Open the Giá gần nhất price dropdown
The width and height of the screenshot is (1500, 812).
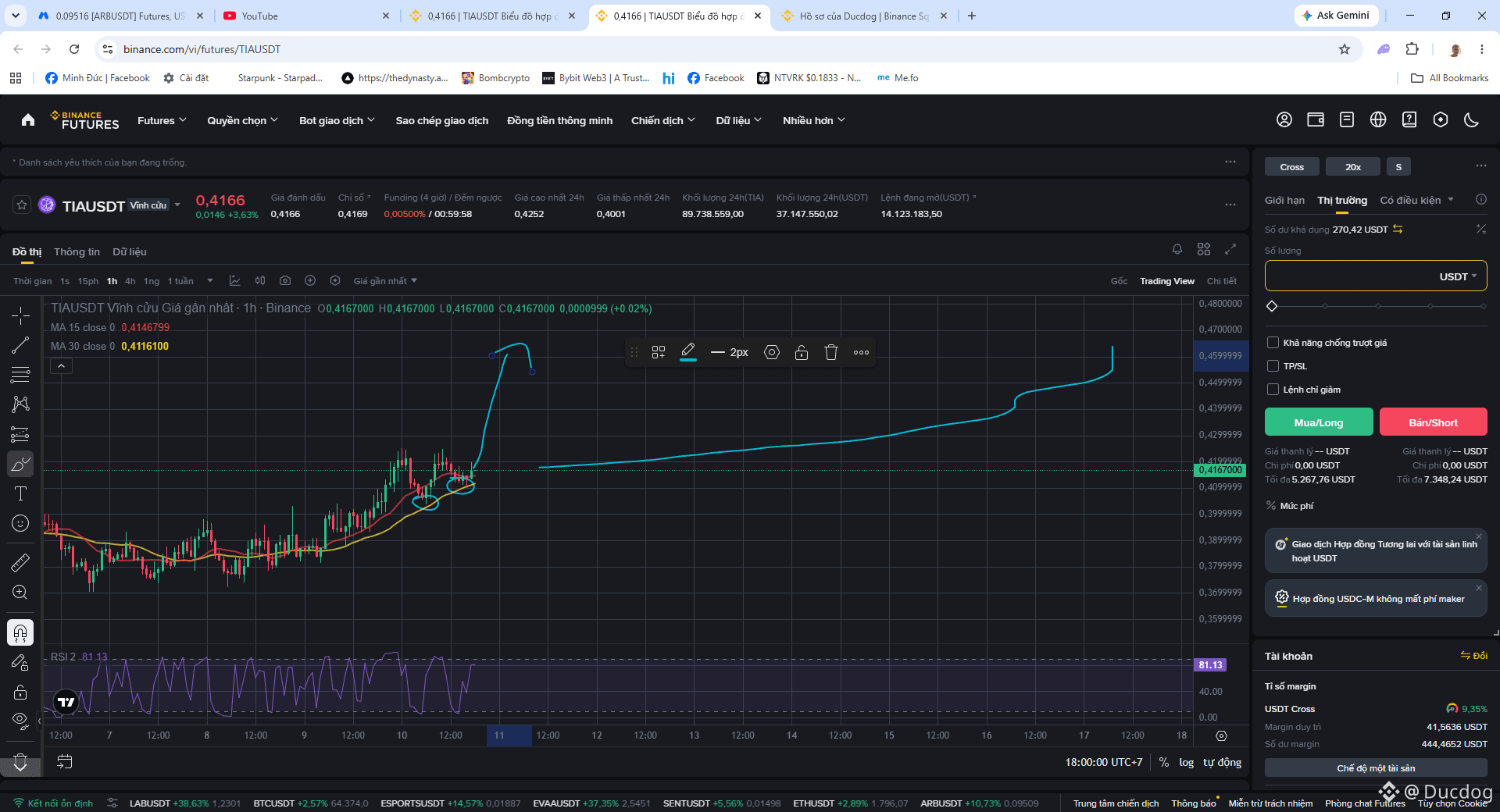pyautogui.click(x=385, y=281)
